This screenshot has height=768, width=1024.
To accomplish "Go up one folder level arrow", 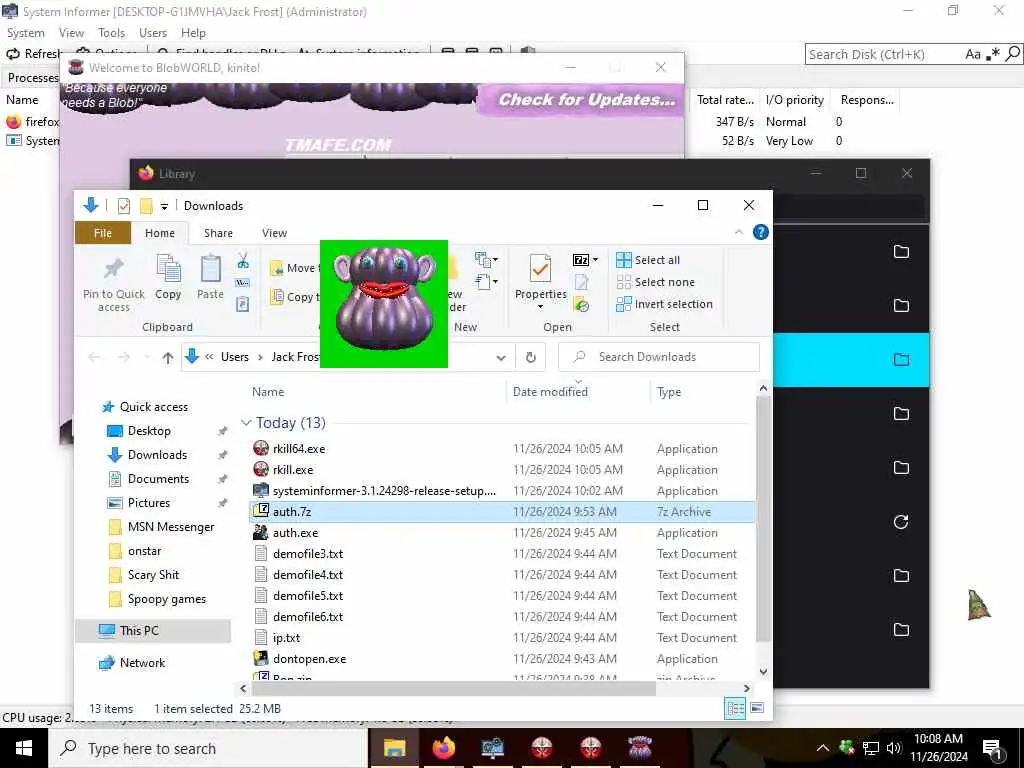I will pos(168,357).
